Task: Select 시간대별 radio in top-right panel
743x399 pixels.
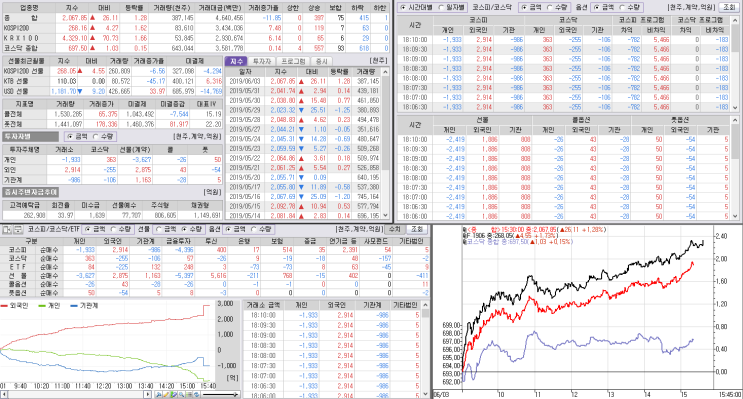Action: point(403,8)
